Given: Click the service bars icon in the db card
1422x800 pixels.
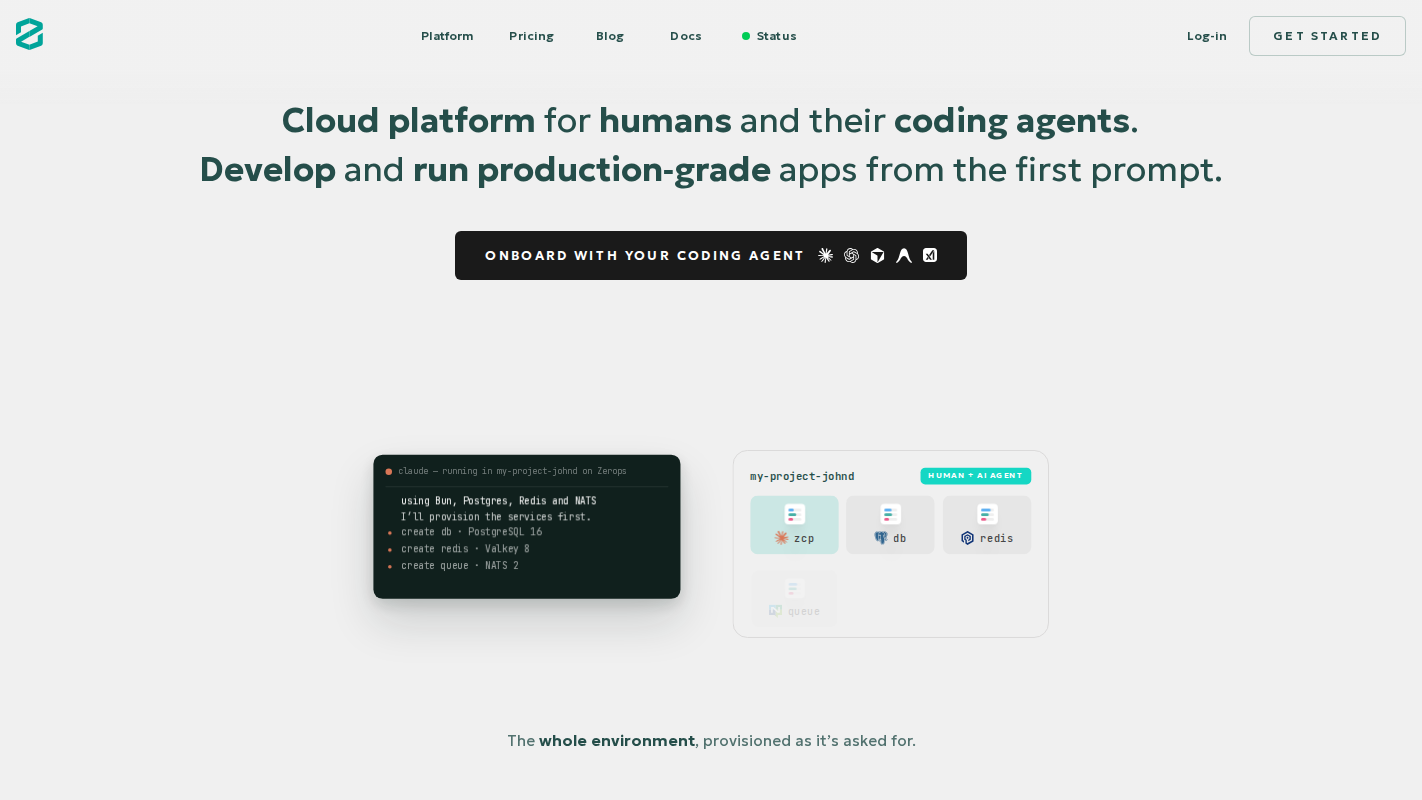Looking at the screenshot, I should 891,514.
